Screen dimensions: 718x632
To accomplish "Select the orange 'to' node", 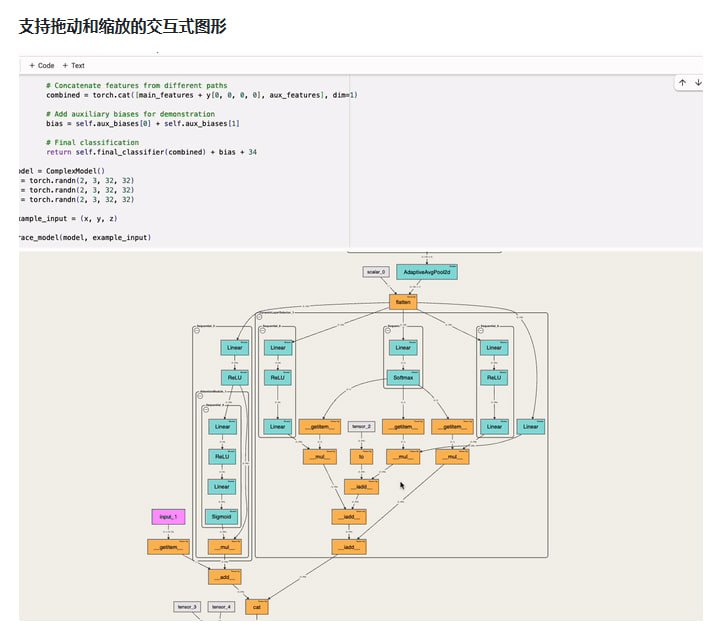I will 361,457.
